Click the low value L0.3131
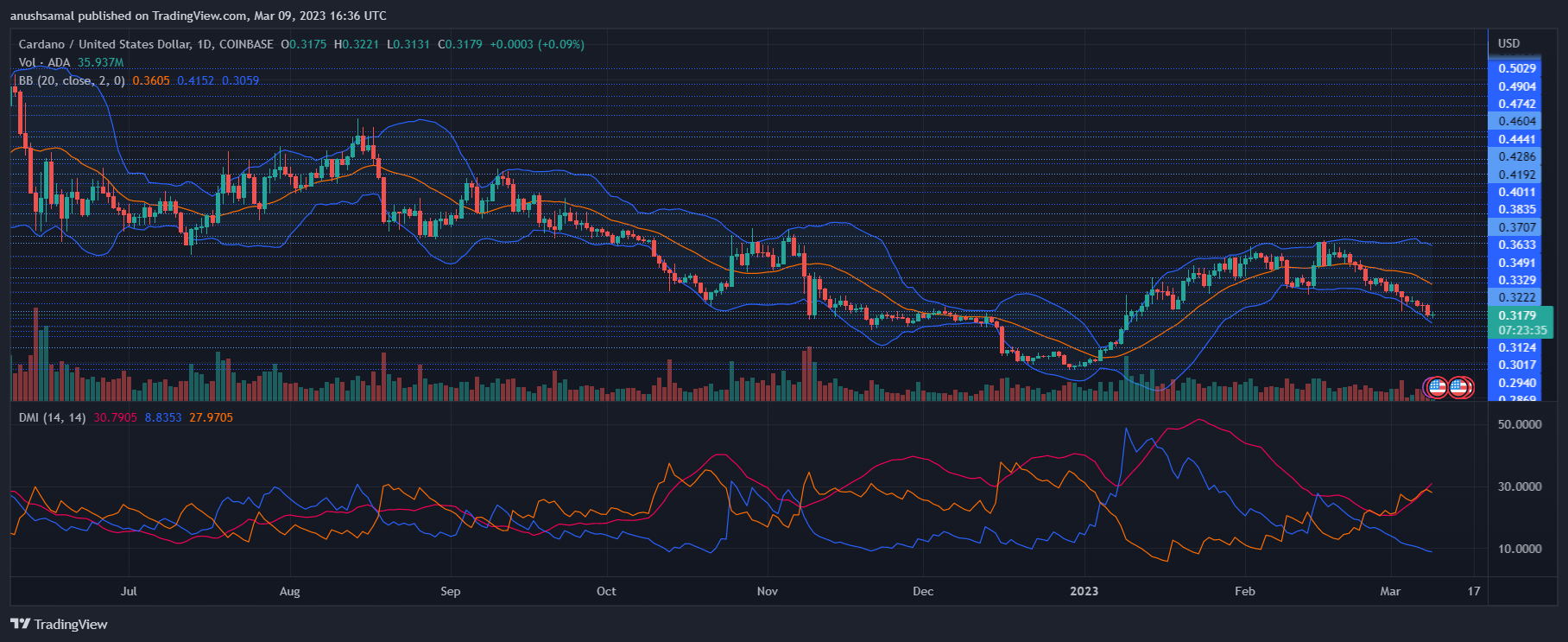1568x642 pixels. pos(408,44)
